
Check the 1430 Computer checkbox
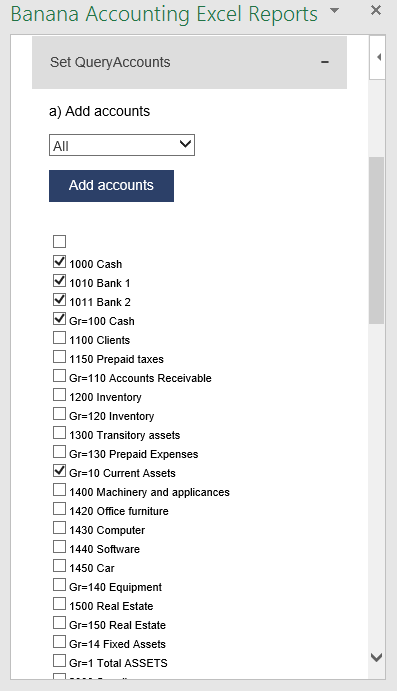tap(59, 528)
